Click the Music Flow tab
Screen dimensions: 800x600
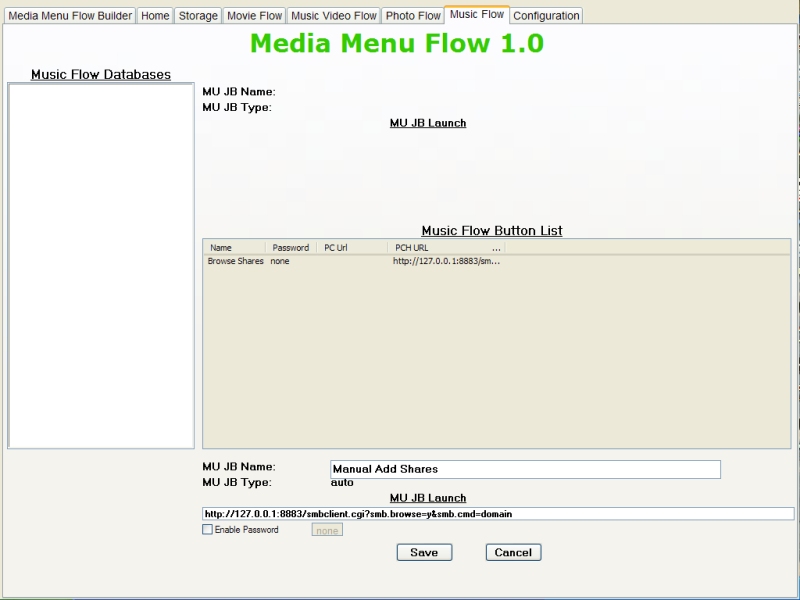click(477, 15)
